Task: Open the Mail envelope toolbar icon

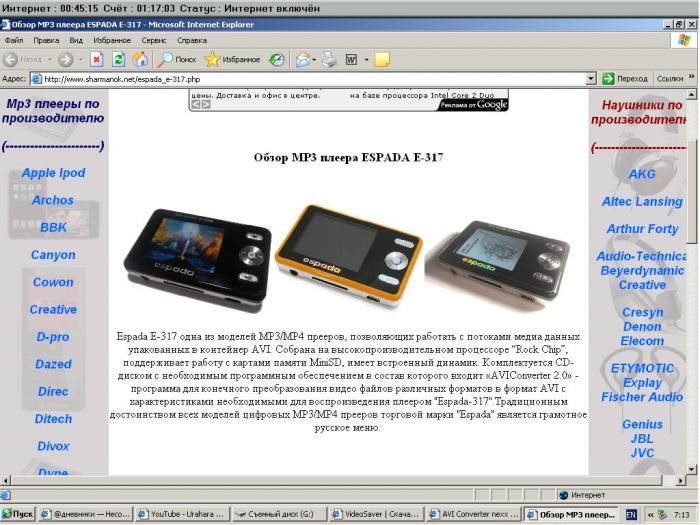Action: click(302, 59)
